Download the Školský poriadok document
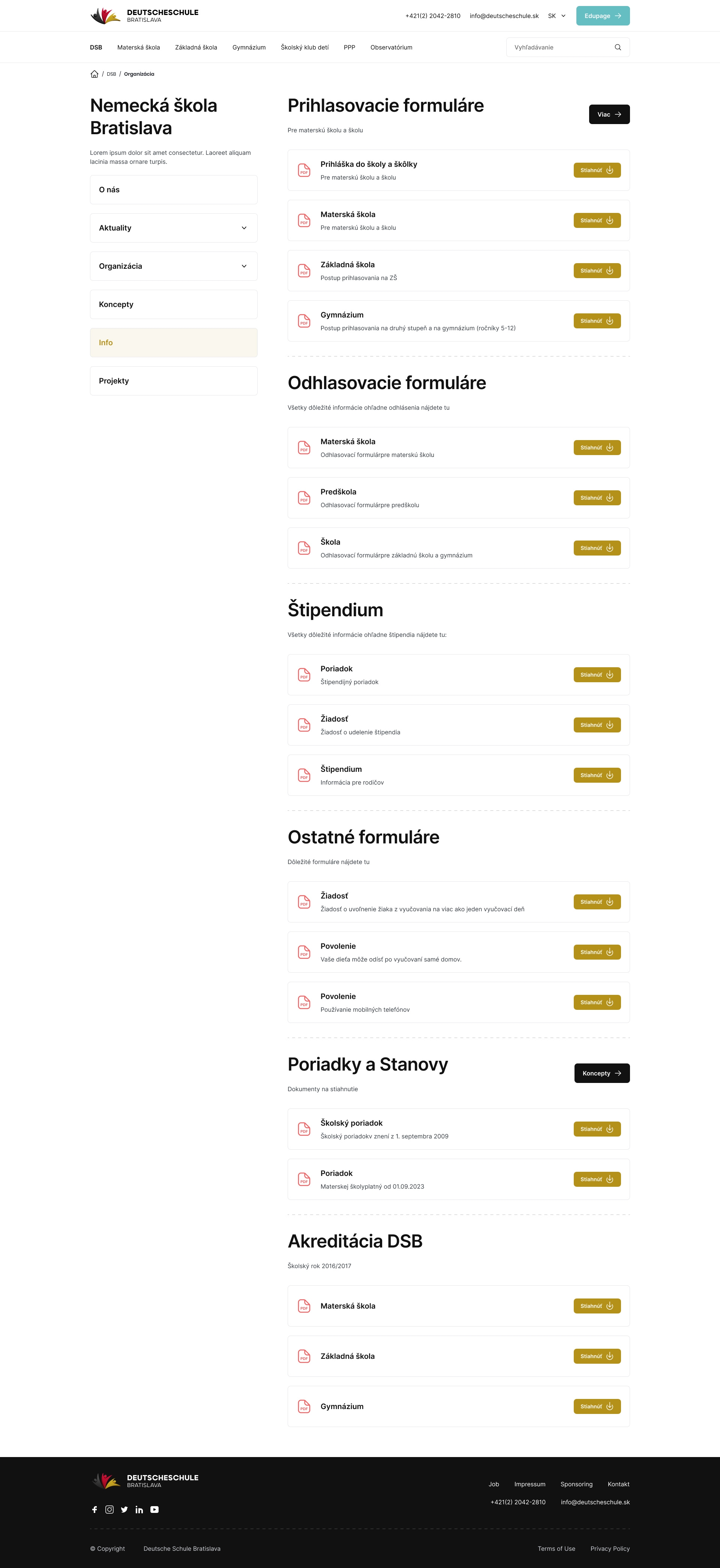Screen dimensions: 720x1568 (x=597, y=1129)
